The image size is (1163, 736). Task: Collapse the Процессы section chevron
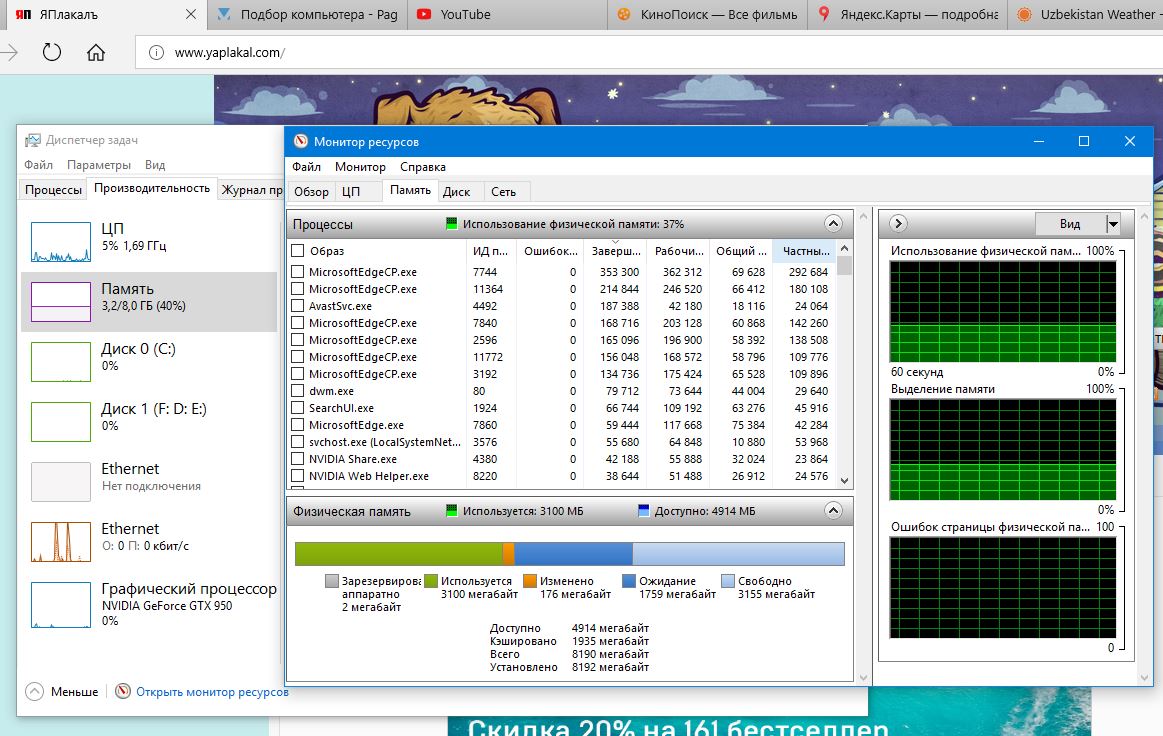[832, 224]
